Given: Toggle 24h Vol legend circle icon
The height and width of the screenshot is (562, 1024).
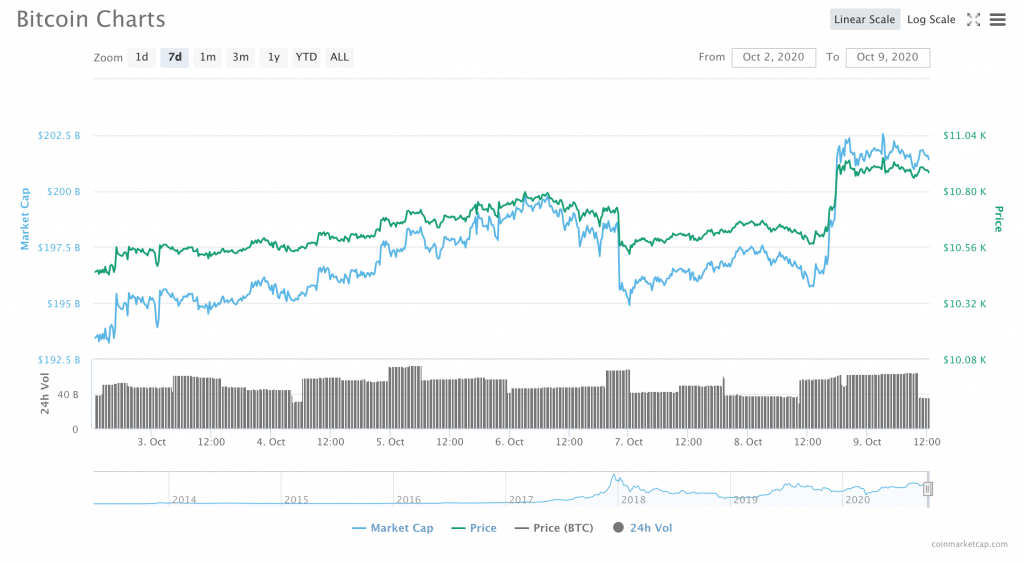Looking at the screenshot, I should point(617,528).
